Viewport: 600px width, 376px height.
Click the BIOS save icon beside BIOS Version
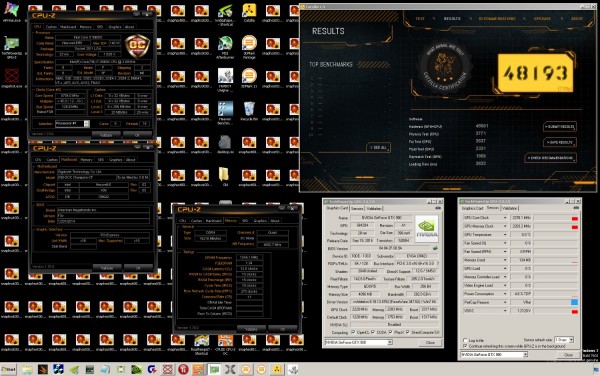tap(435, 249)
